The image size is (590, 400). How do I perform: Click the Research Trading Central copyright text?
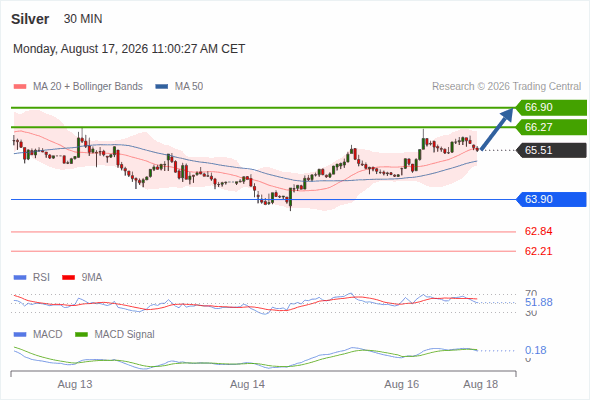click(x=506, y=87)
